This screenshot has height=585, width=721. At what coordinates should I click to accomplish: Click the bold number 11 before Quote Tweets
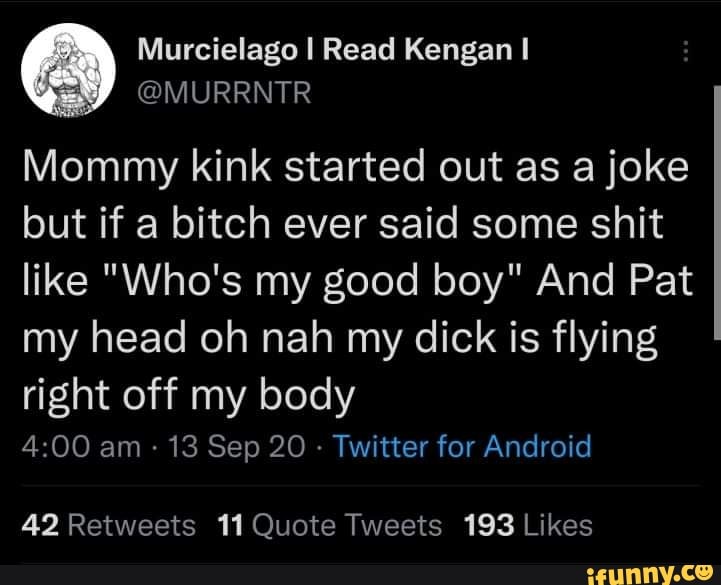(x=230, y=526)
